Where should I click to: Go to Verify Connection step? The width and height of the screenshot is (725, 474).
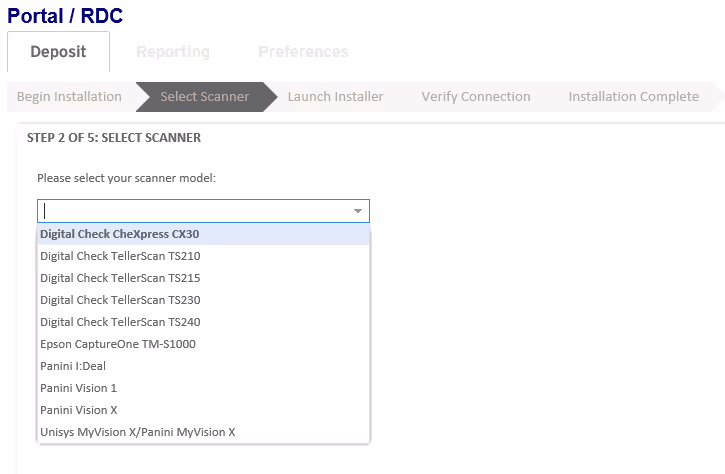point(476,97)
